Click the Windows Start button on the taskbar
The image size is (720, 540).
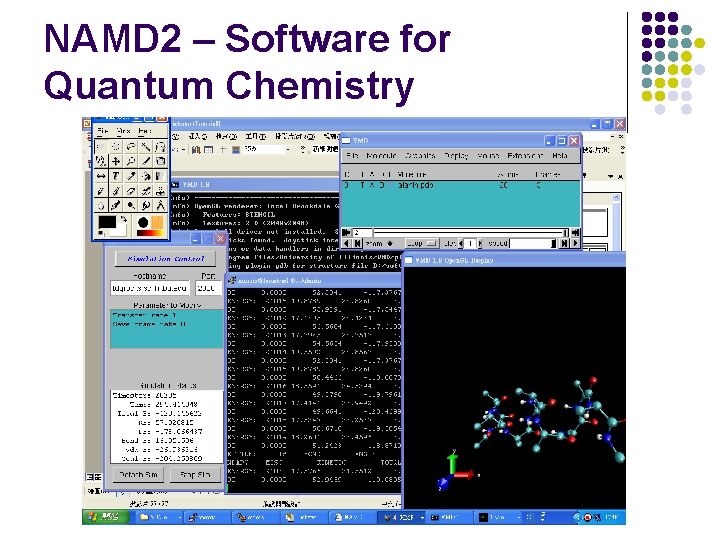click(x=106, y=517)
